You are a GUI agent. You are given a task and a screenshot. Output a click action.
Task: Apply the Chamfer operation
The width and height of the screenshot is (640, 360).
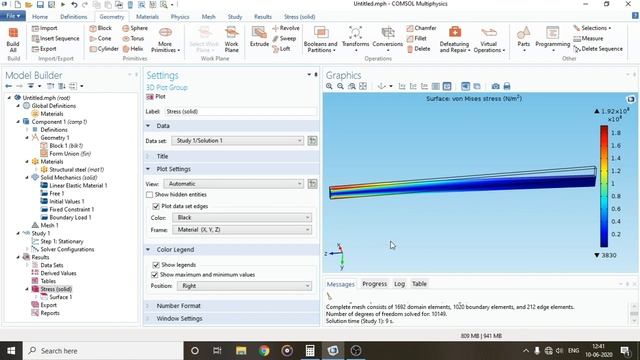pos(421,28)
